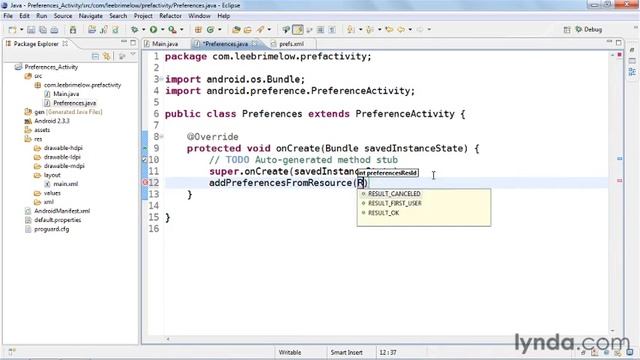Open the Source menu
Image resolution: width=640 pixels, height=360 pixels.
coord(63,16)
